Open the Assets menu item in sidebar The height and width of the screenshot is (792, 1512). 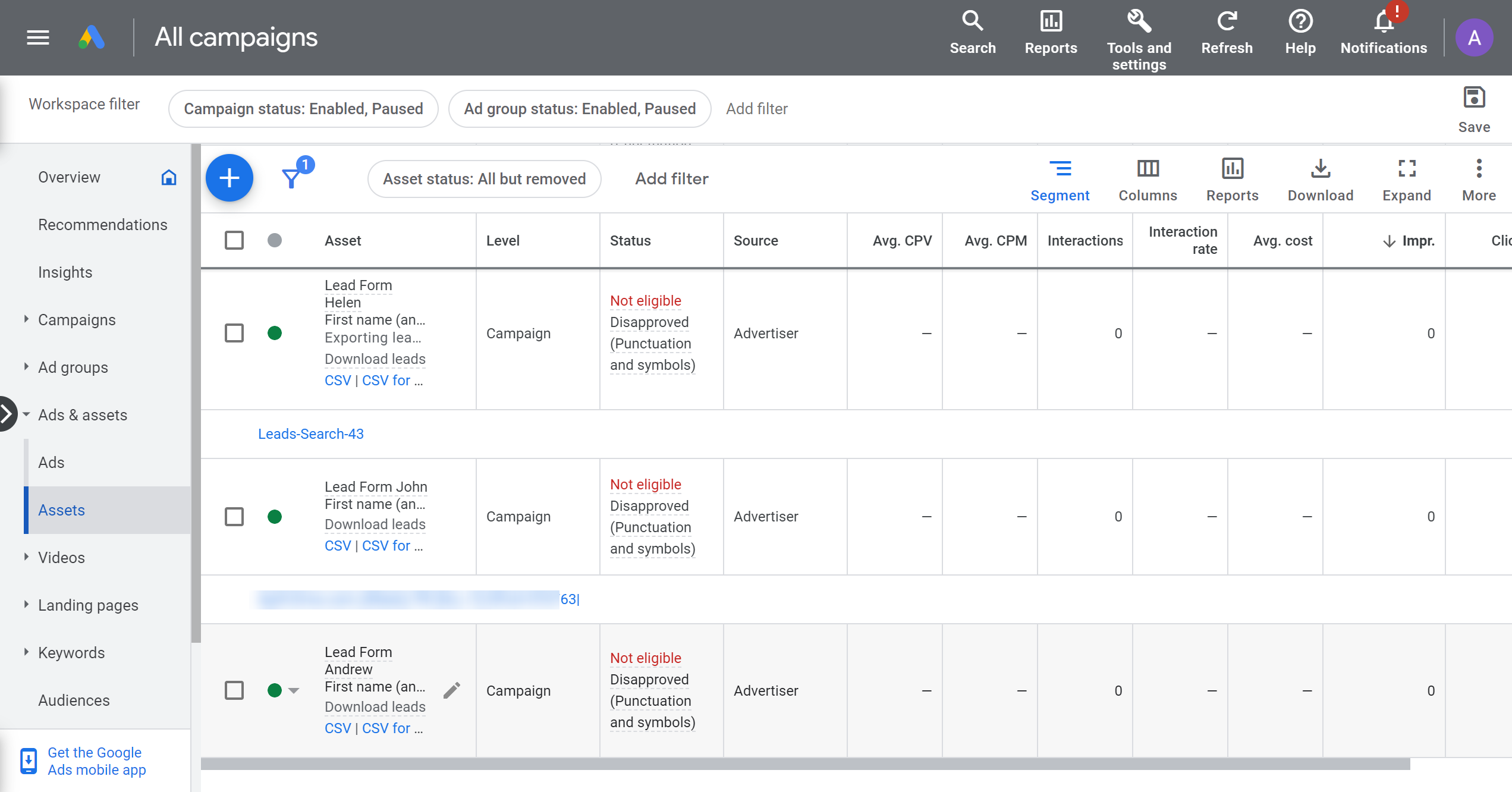click(61, 510)
